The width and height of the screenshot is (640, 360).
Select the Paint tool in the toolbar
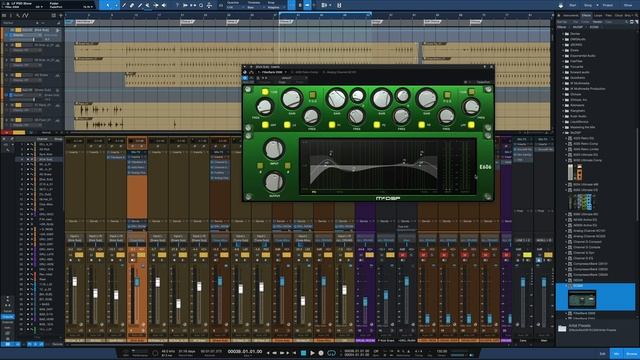point(140,5)
